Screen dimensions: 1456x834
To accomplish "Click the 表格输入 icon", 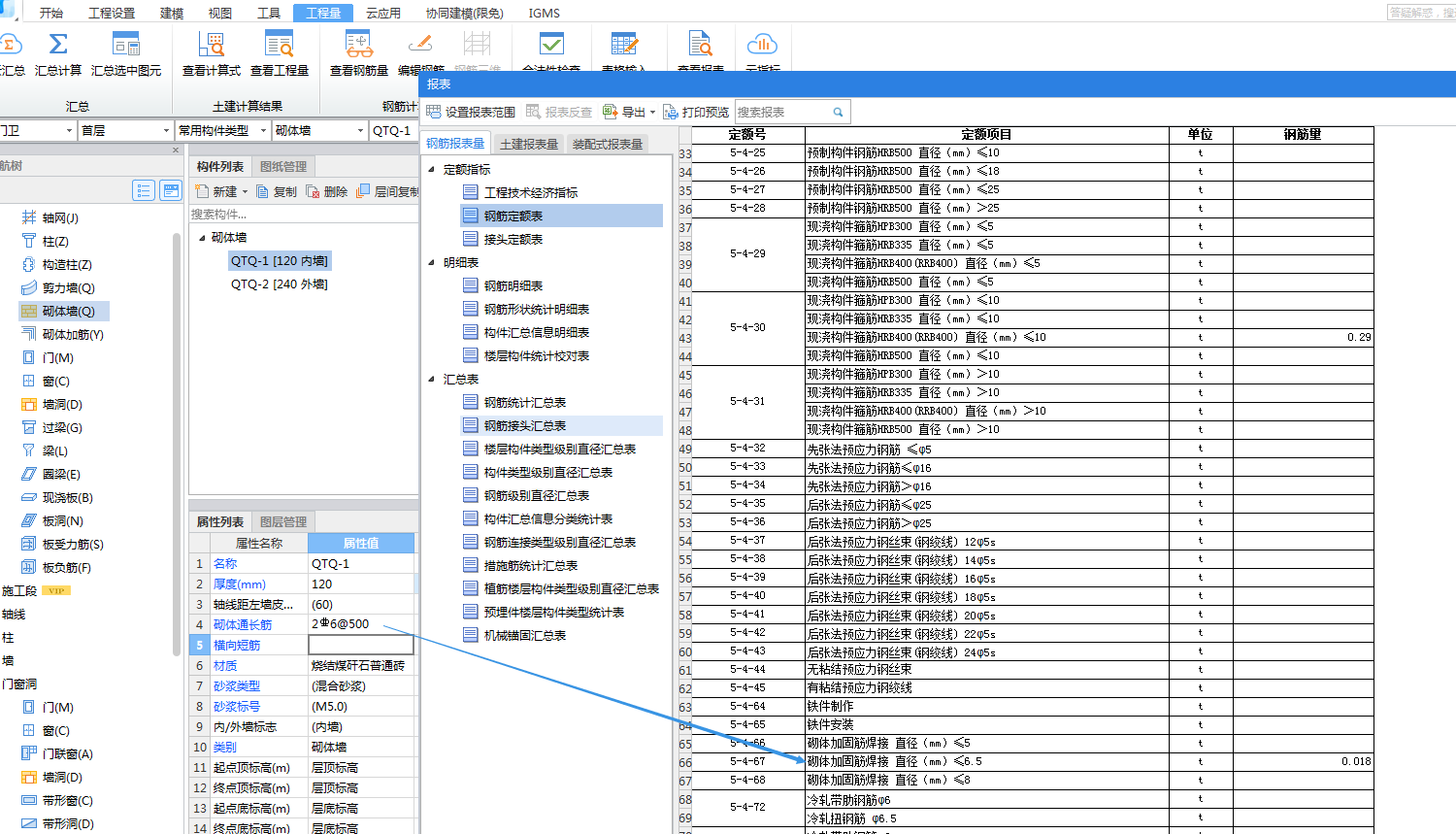I will tap(624, 45).
